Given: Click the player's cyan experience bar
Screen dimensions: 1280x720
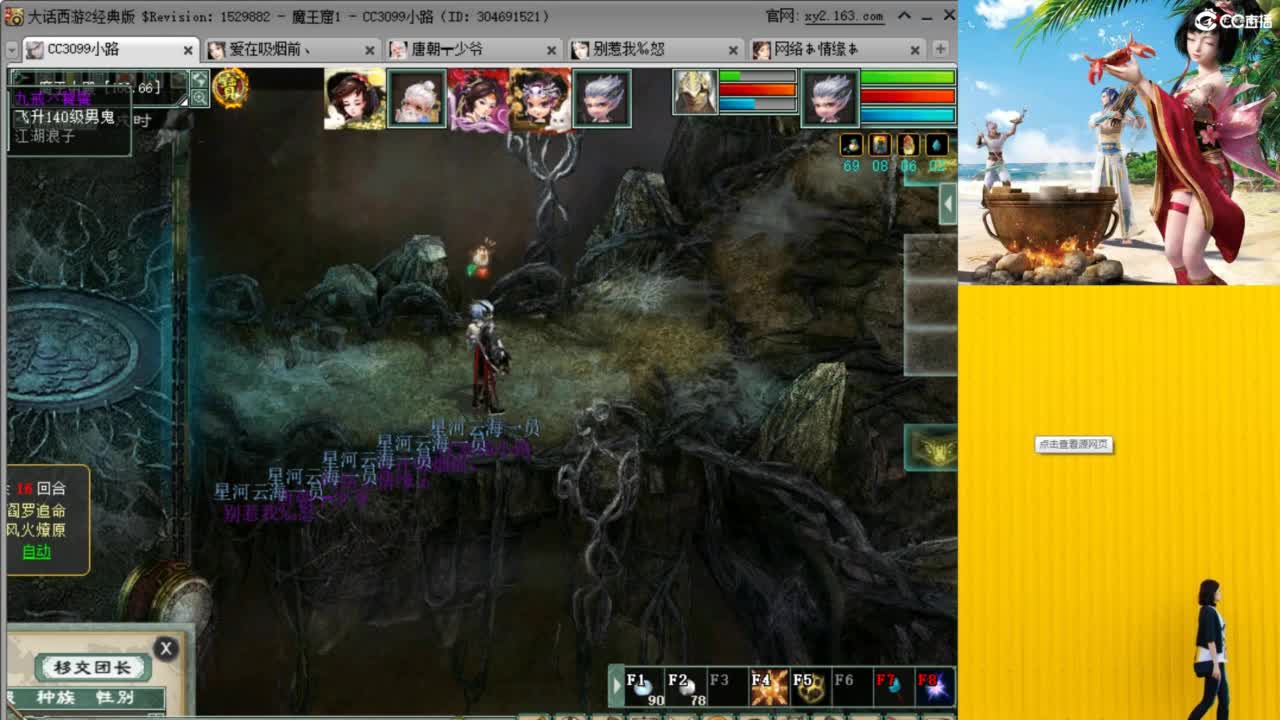Looking at the screenshot, I should tap(907, 115).
